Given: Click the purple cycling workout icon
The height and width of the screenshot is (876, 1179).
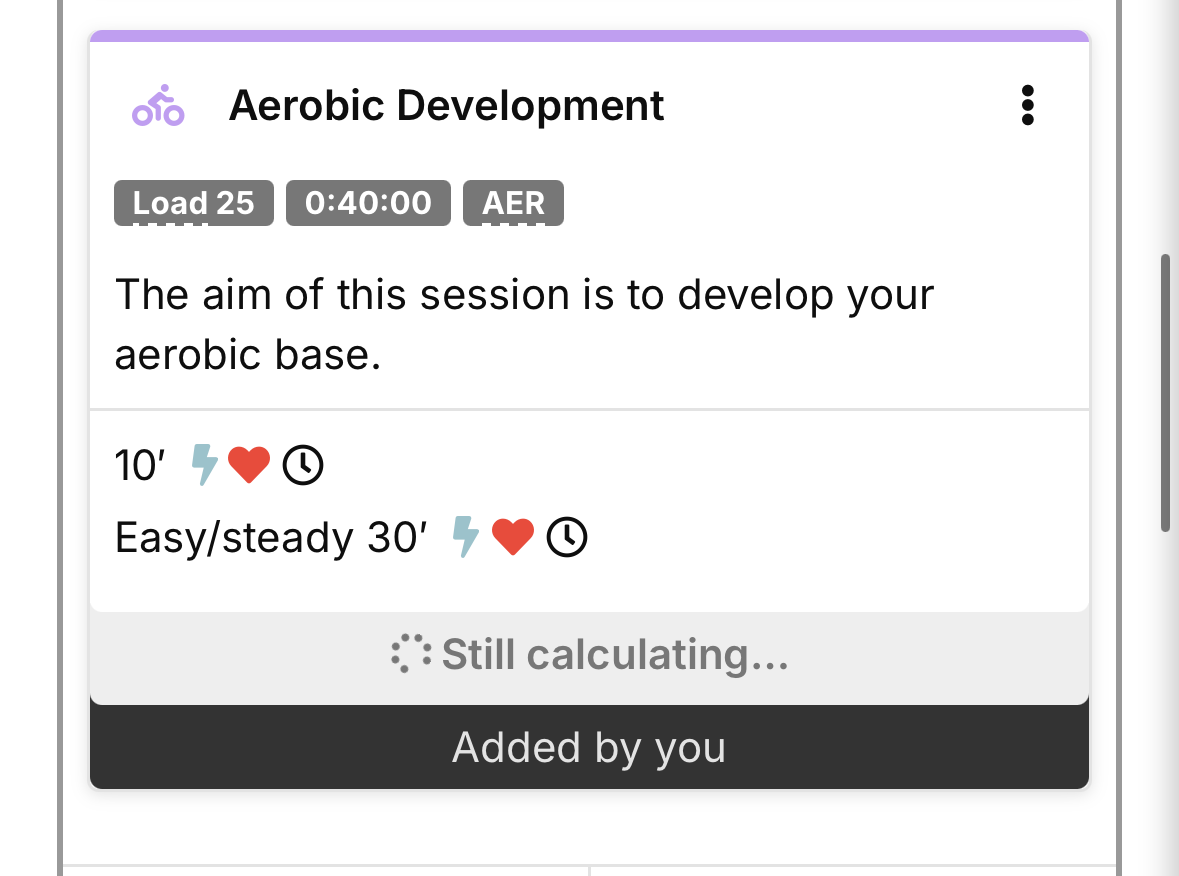Looking at the screenshot, I should click(x=158, y=106).
